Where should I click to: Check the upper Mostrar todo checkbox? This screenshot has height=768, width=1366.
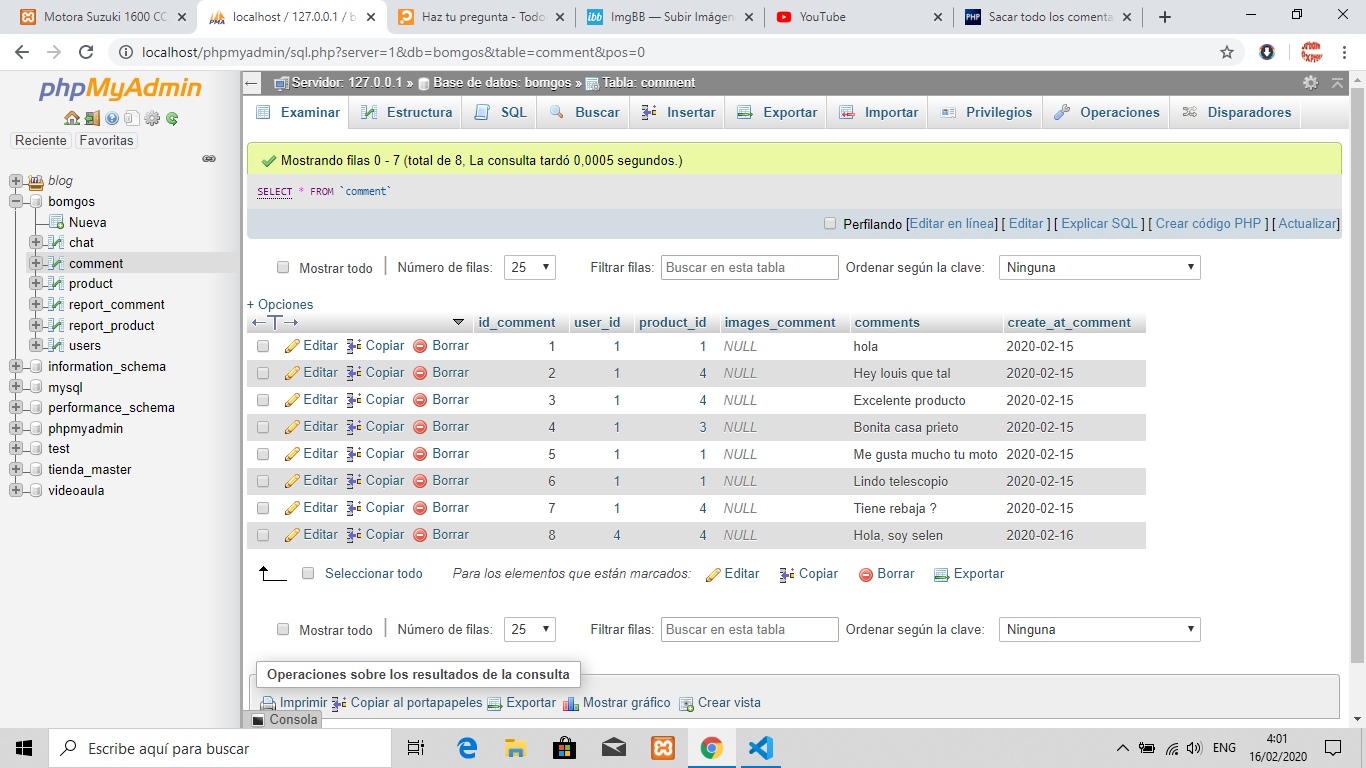283,268
